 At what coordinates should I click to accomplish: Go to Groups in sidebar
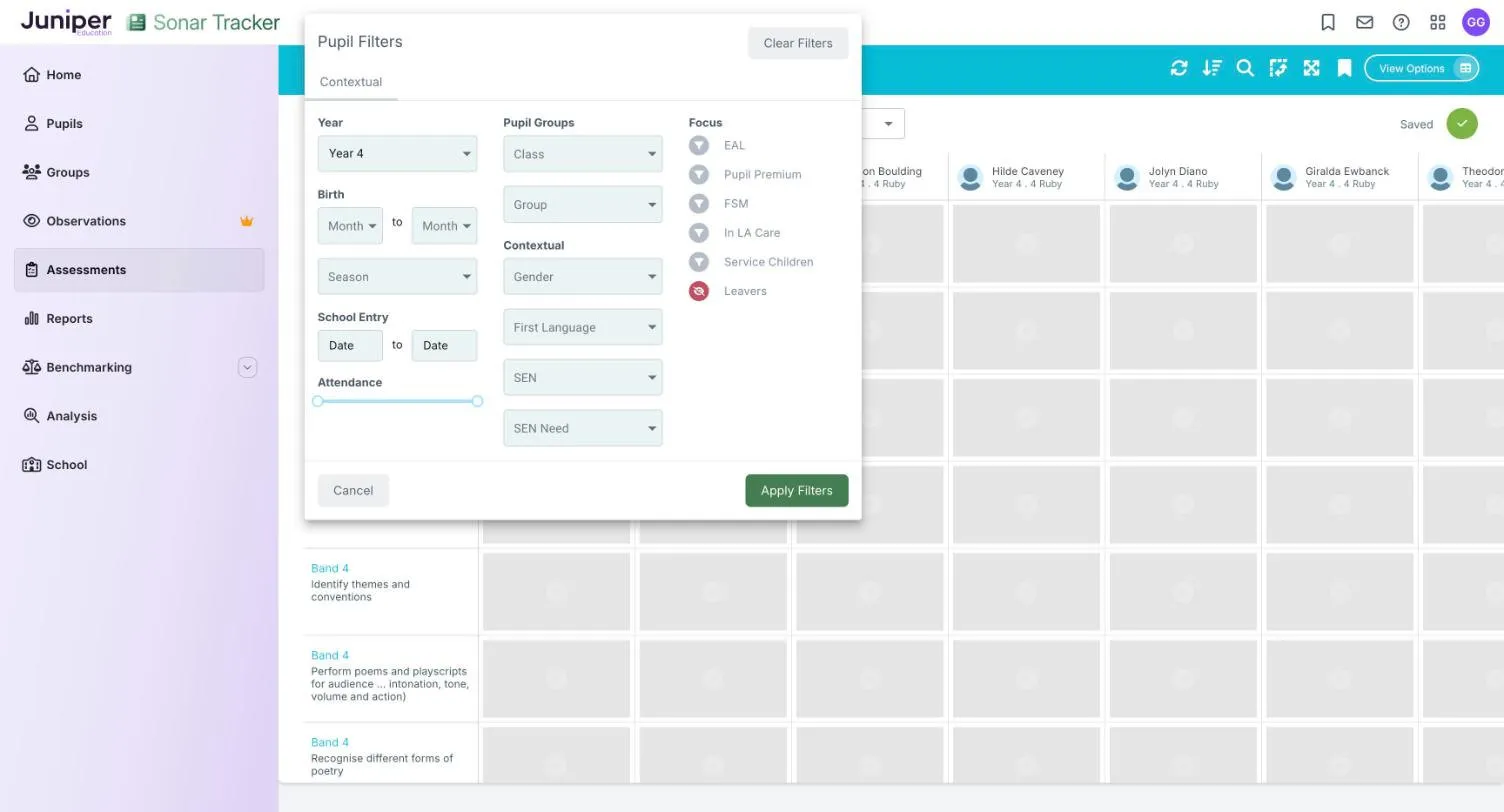139,172
